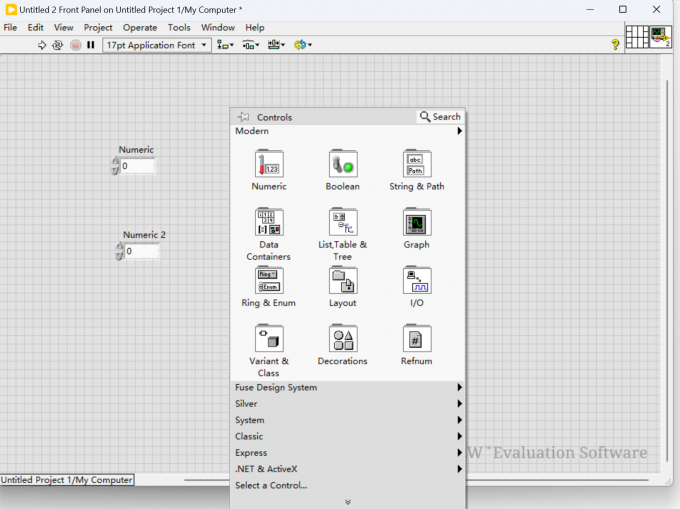Expand the System controls submenu
The width and height of the screenshot is (680, 509).
(x=348, y=420)
